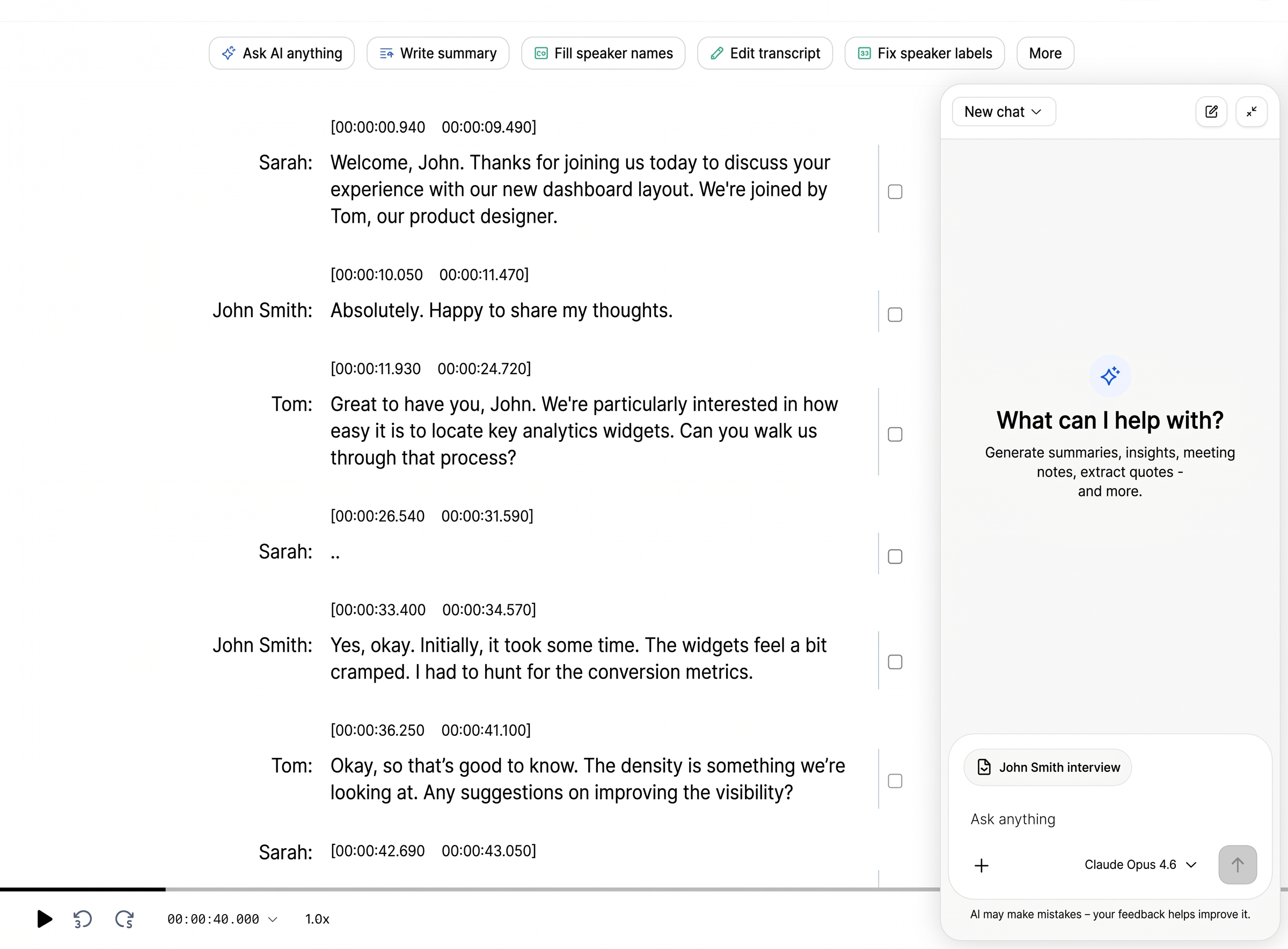Screen dimensions: 1288x949
Task: Click timestamp [00:00:00.940 00:00:09.490]
Action: [x=433, y=127]
